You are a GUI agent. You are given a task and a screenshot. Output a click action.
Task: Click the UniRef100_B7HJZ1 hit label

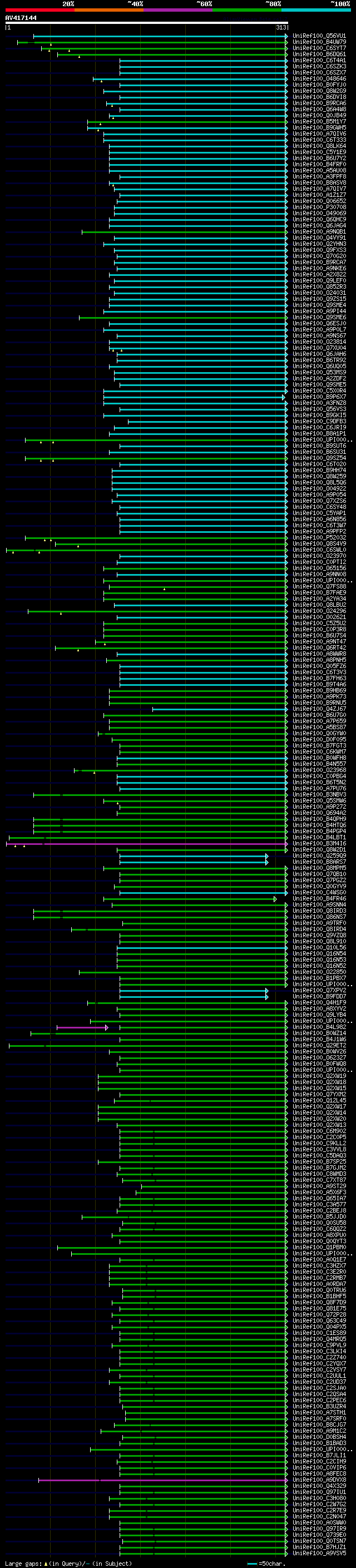point(319,1547)
